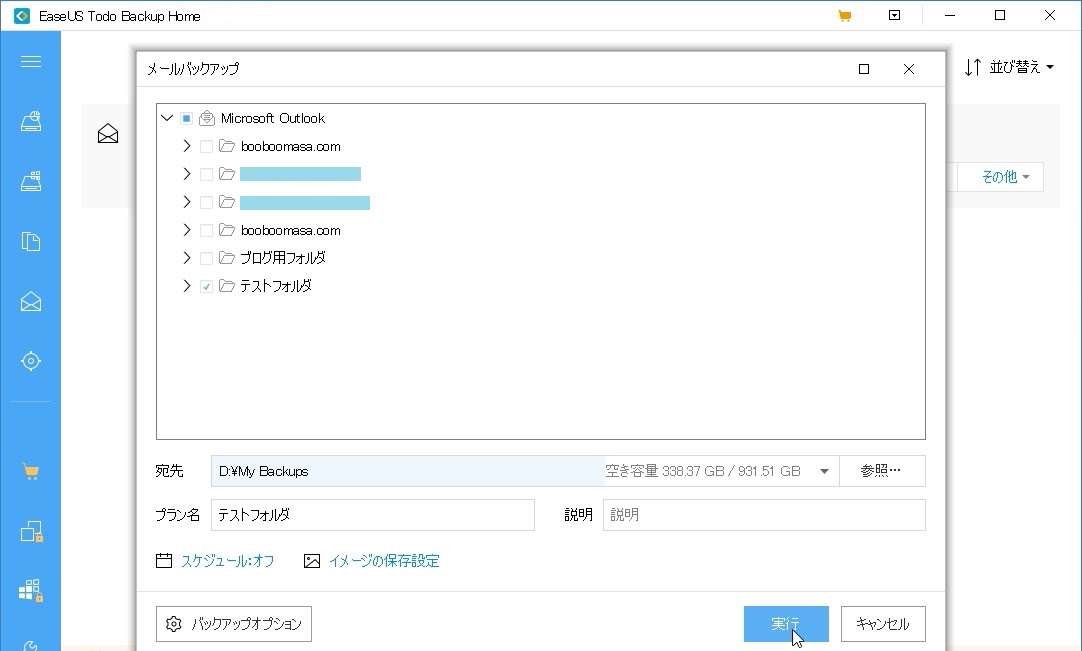Collapse the Microsoft Outlook tree node
1082x651 pixels.
click(167, 118)
